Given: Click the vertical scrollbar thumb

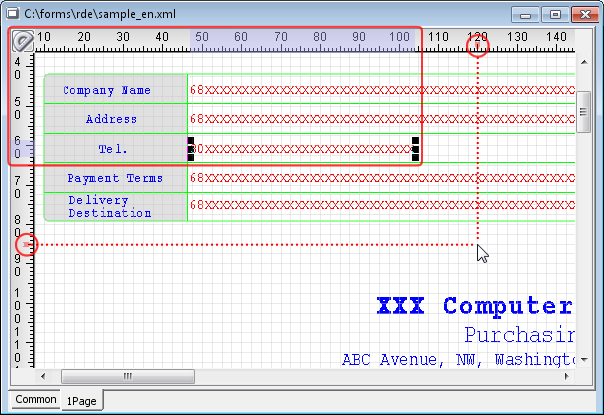Looking at the screenshot, I should point(584,112).
